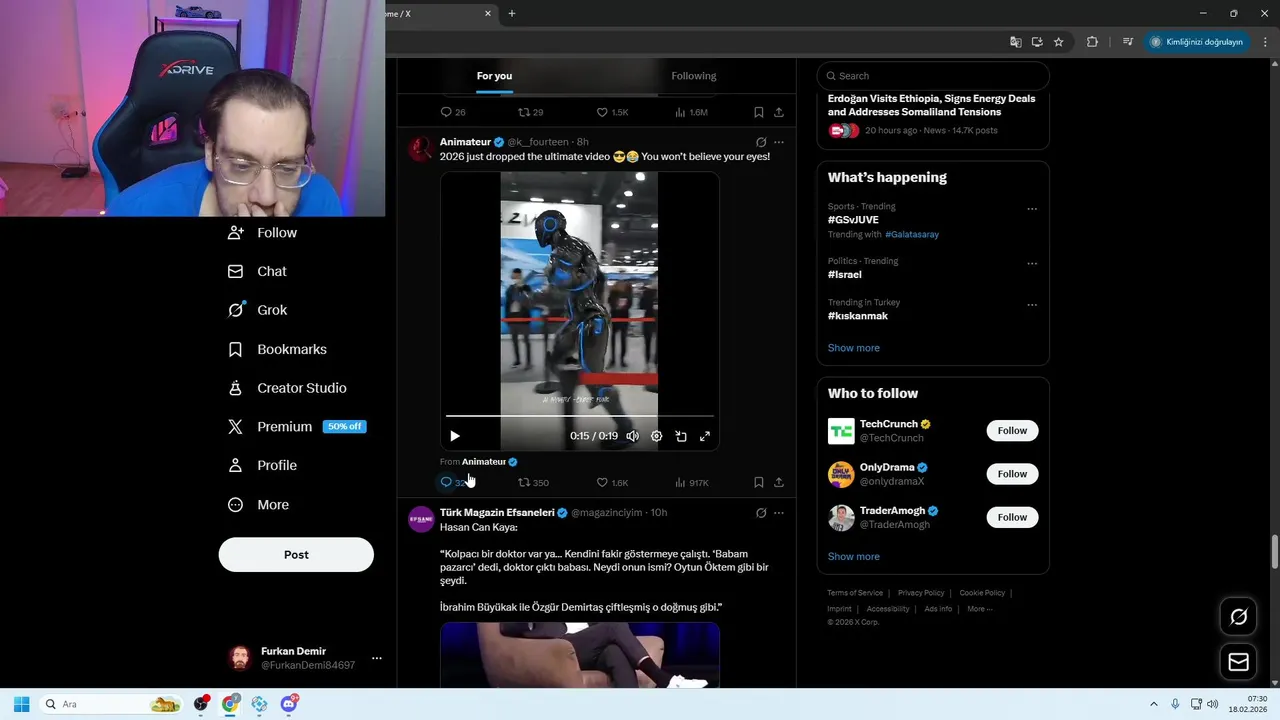
Task: Switch to the For you tab
Action: pyautogui.click(x=494, y=76)
